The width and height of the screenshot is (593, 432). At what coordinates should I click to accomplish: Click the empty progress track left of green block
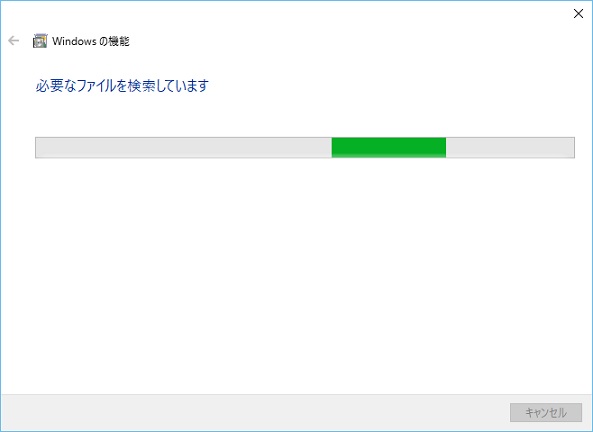click(x=184, y=147)
